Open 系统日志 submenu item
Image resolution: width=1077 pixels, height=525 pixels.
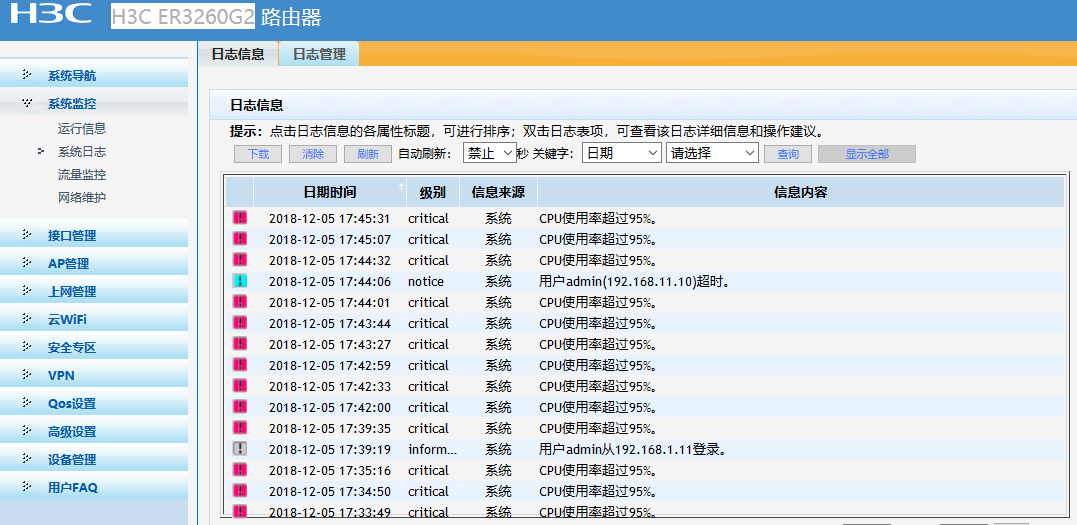82,152
